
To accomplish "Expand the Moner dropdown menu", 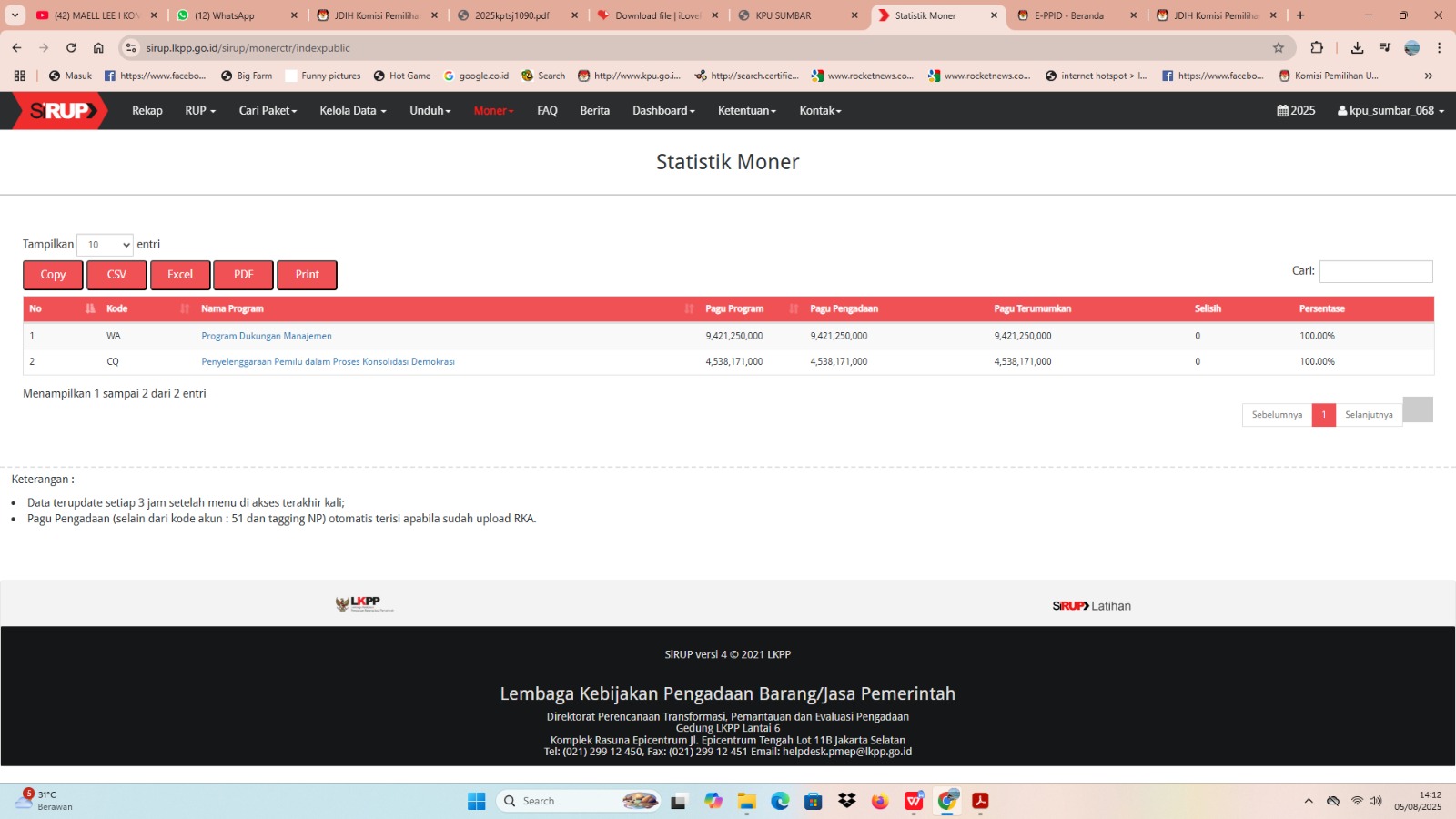I will tap(493, 111).
